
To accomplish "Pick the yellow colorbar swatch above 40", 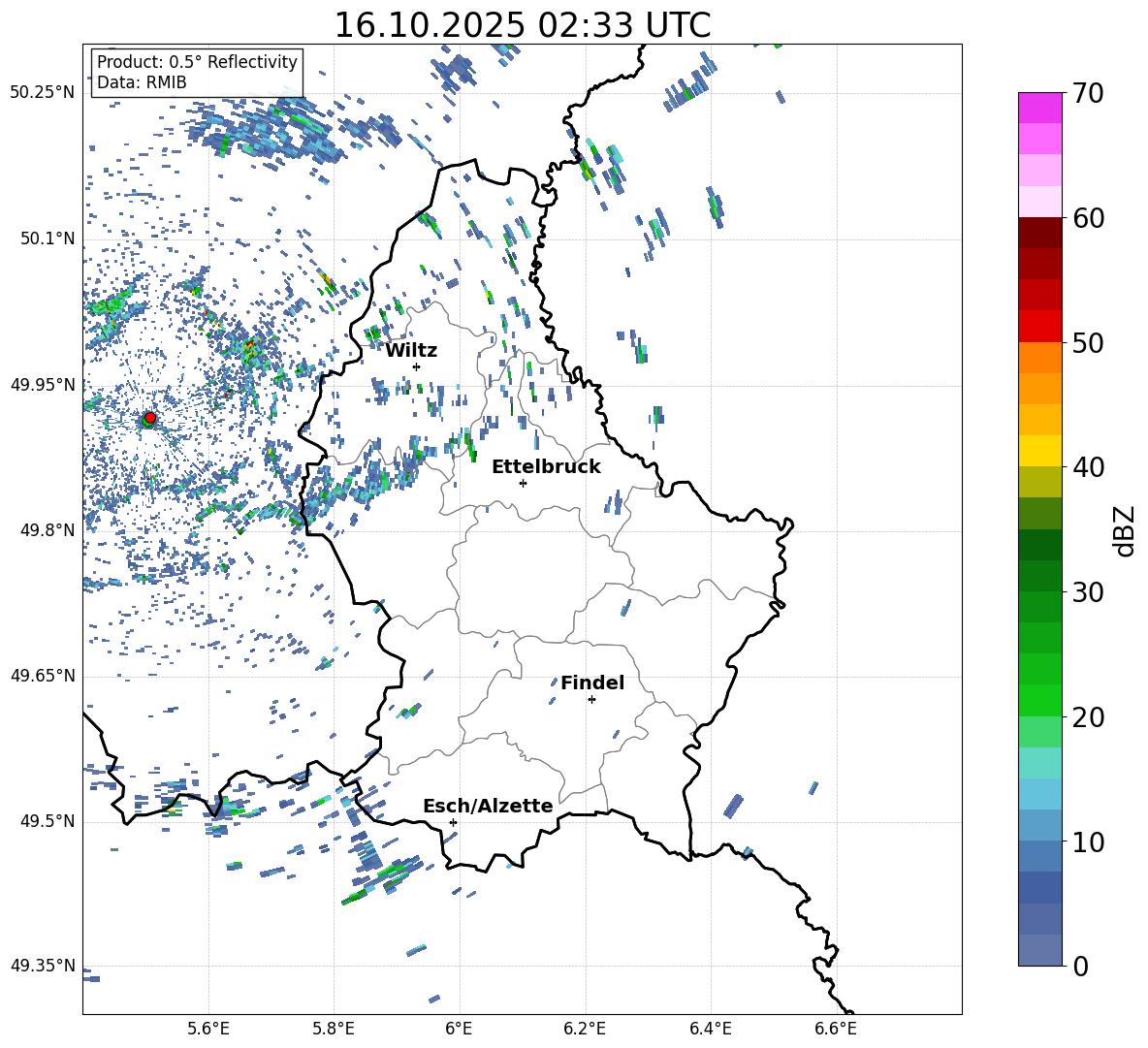I will click(1039, 451).
